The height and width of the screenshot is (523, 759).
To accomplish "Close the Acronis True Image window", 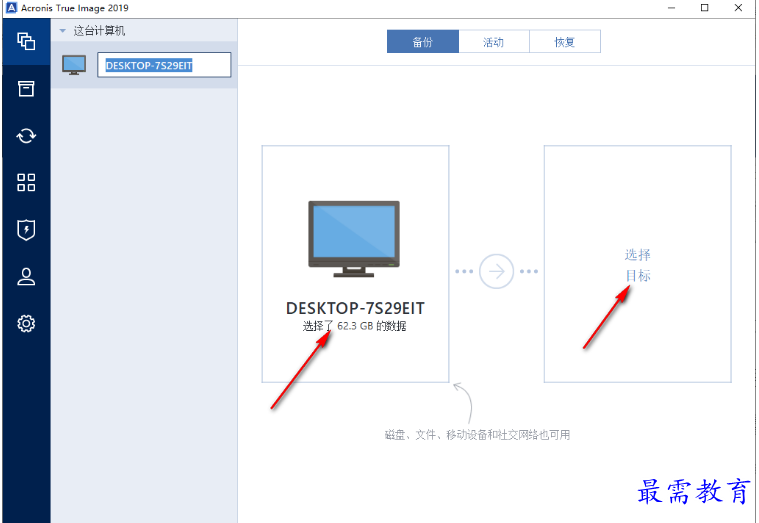I will (x=738, y=8).
